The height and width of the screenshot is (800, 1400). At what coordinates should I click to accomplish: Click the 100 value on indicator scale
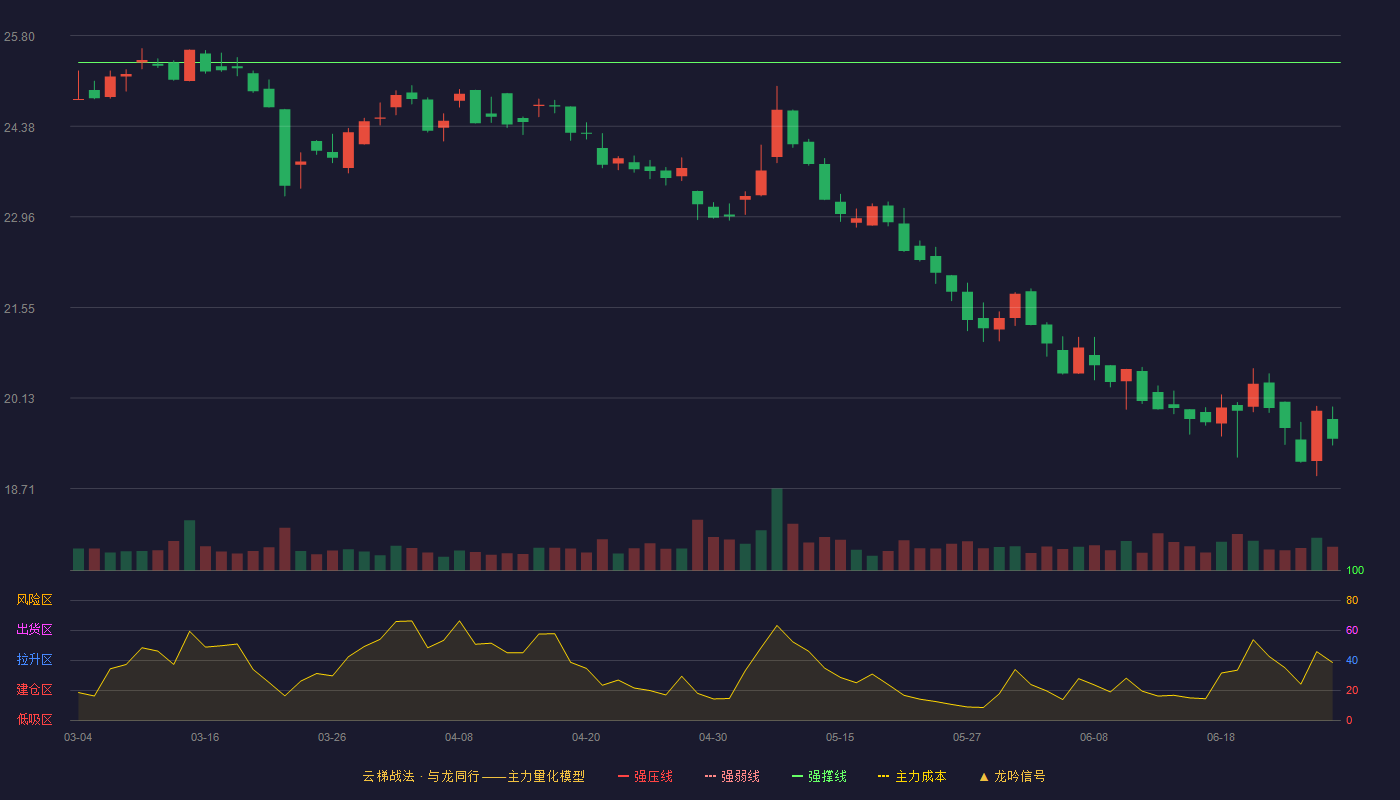pos(1355,571)
